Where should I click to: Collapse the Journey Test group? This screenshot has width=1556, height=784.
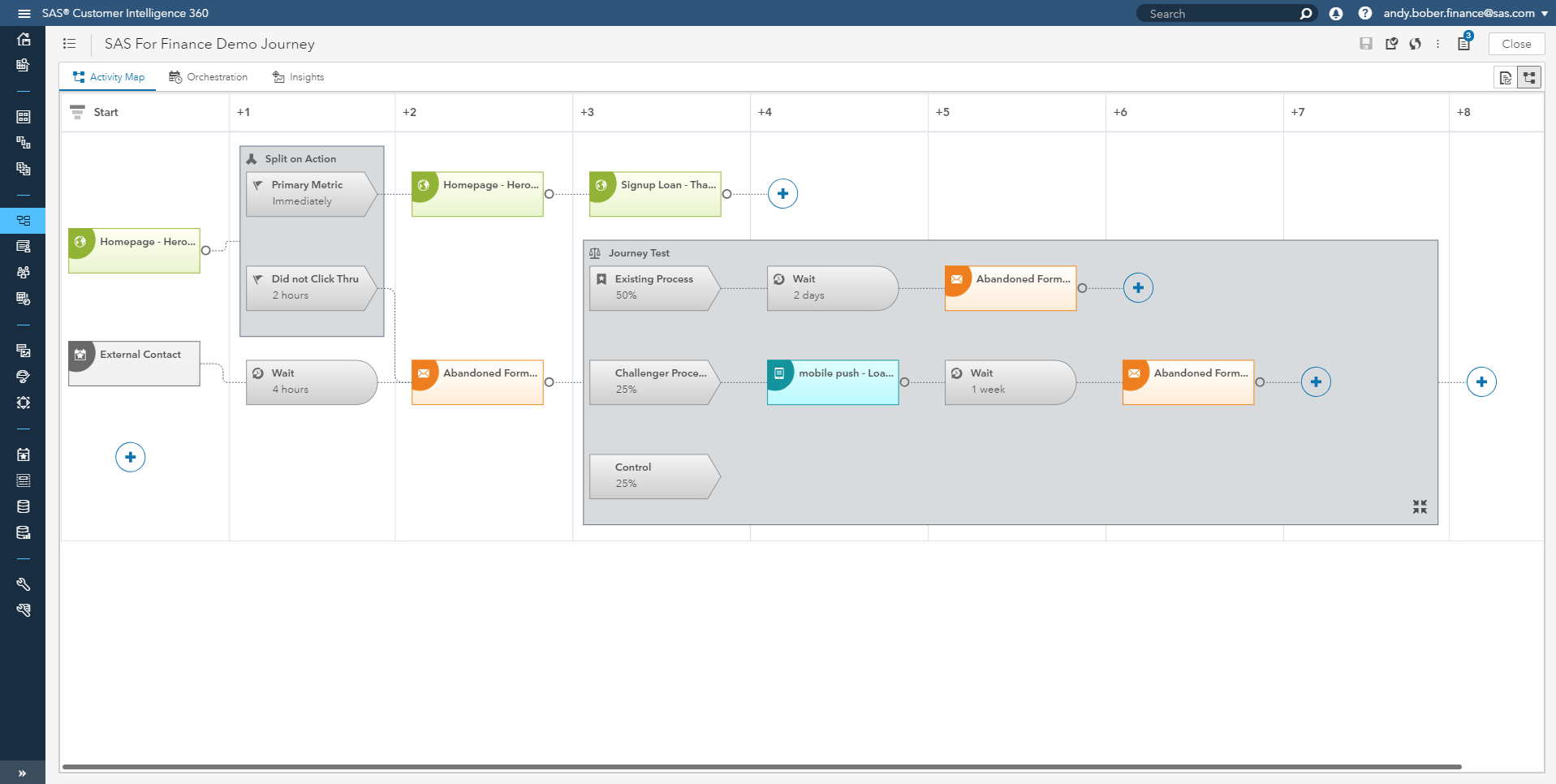pyautogui.click(x=1420, y=506)
